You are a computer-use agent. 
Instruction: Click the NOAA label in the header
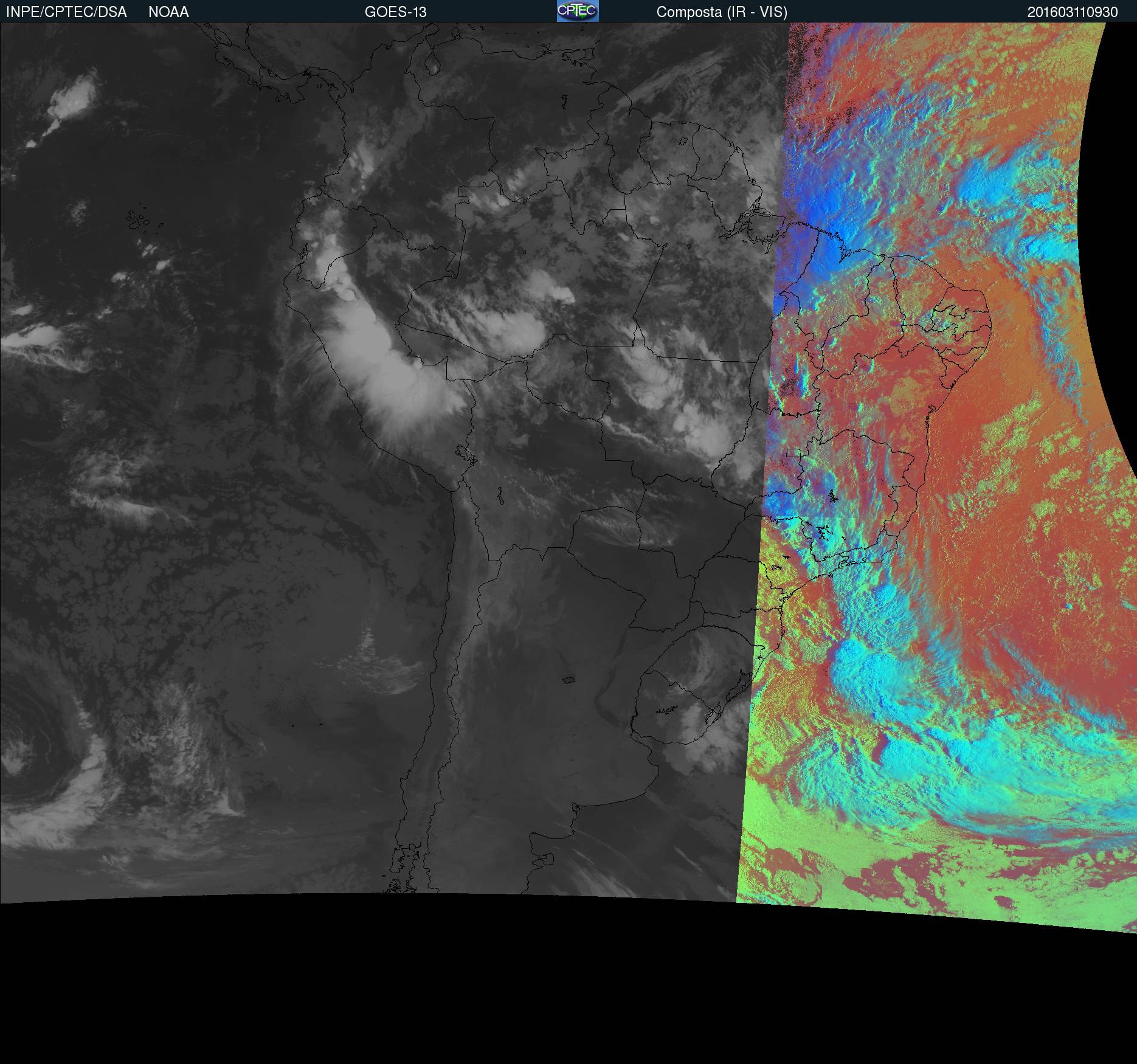click(168, 12)
